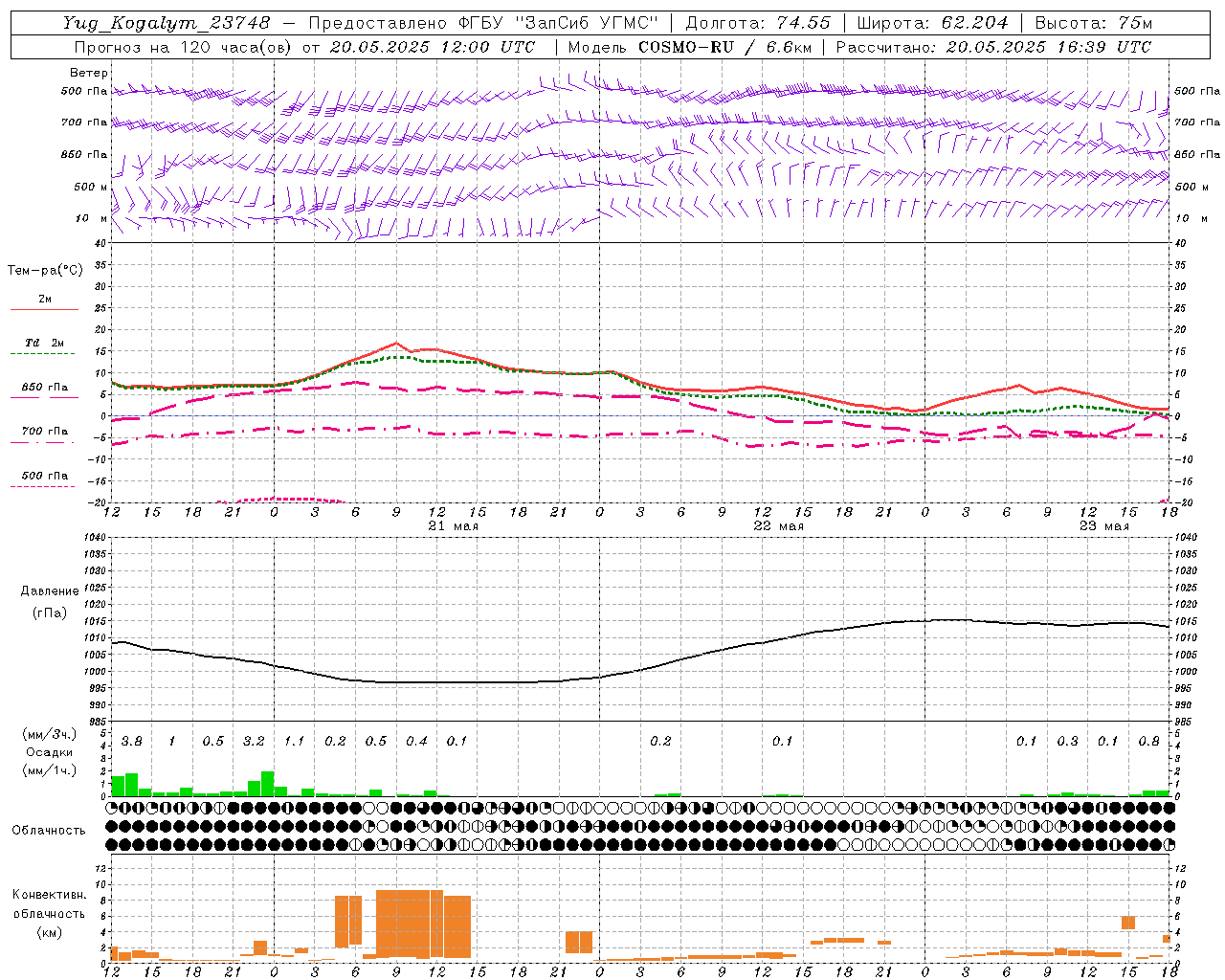Click the longitude text "Долгота: 74.55"
The image size is (1225, 980).
[x=758, y=23]
